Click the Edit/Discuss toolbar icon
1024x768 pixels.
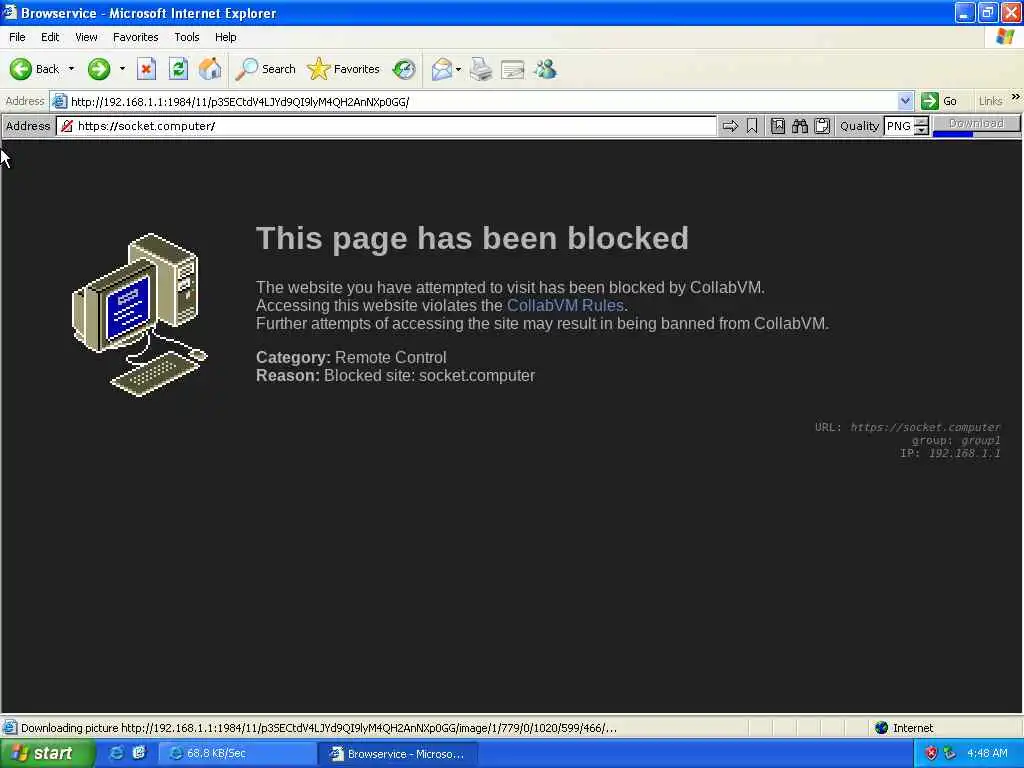point(513,69)
